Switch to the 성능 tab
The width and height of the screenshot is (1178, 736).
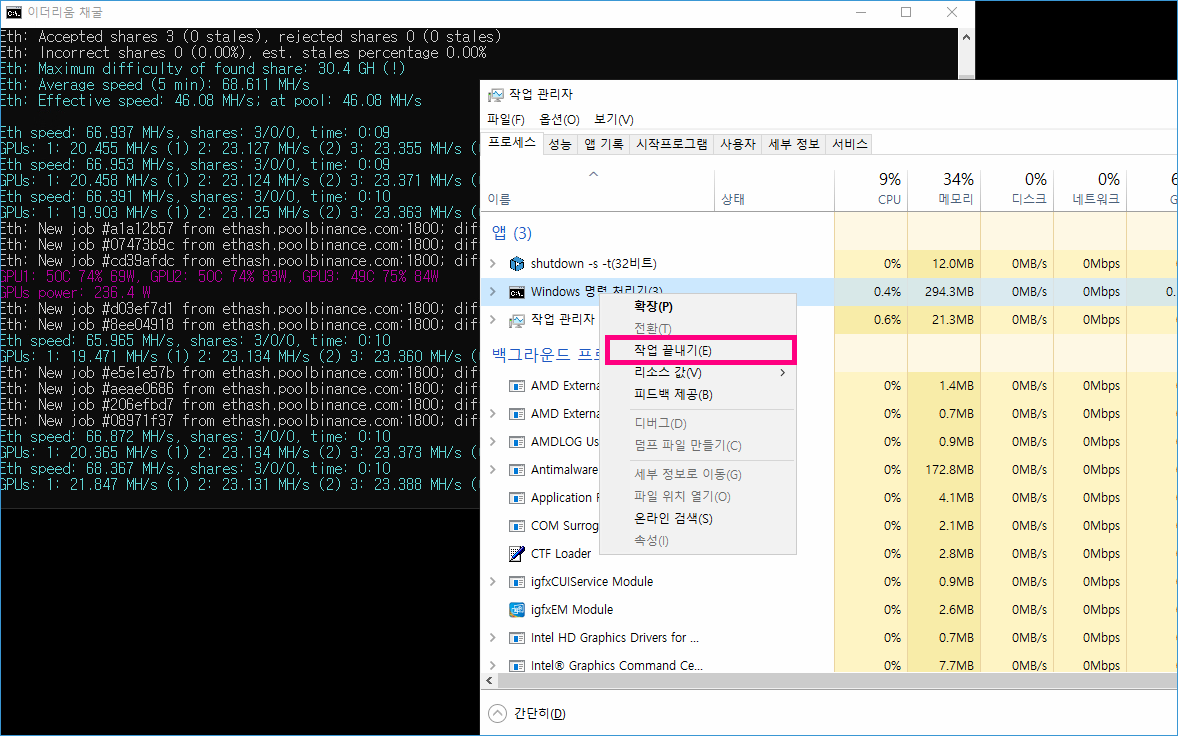[x=560, y=144]
